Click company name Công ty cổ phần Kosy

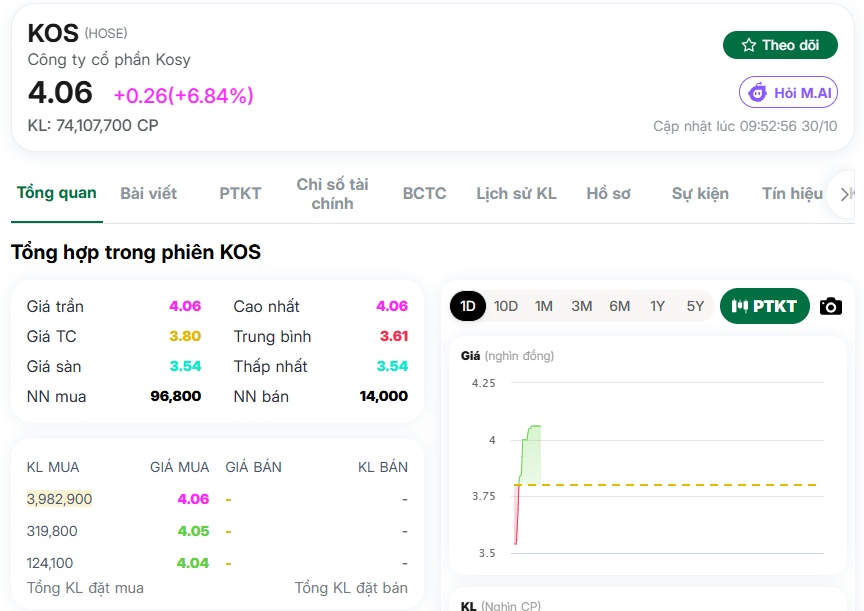(x=109, y=60)
